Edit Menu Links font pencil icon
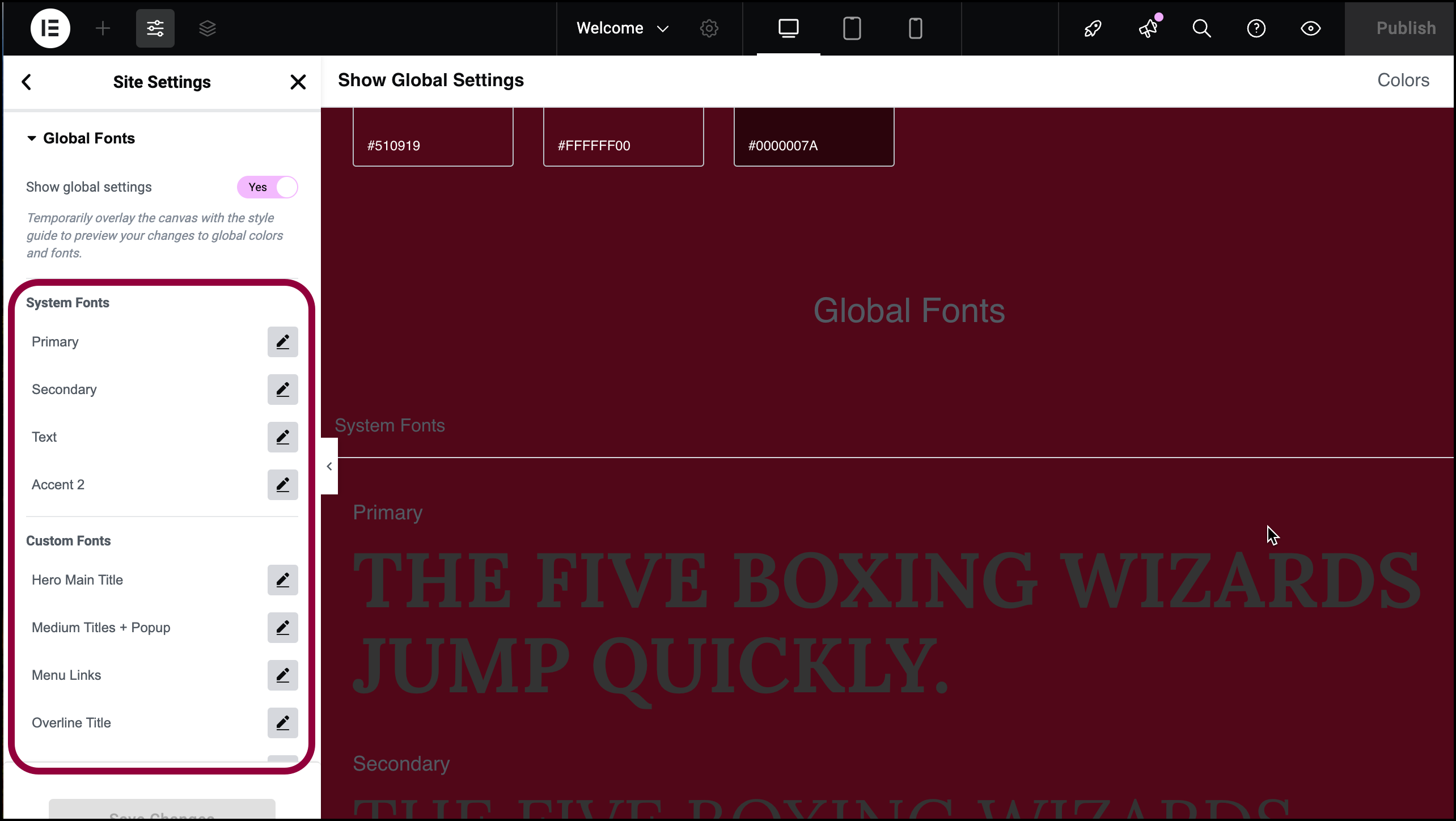 282,675
